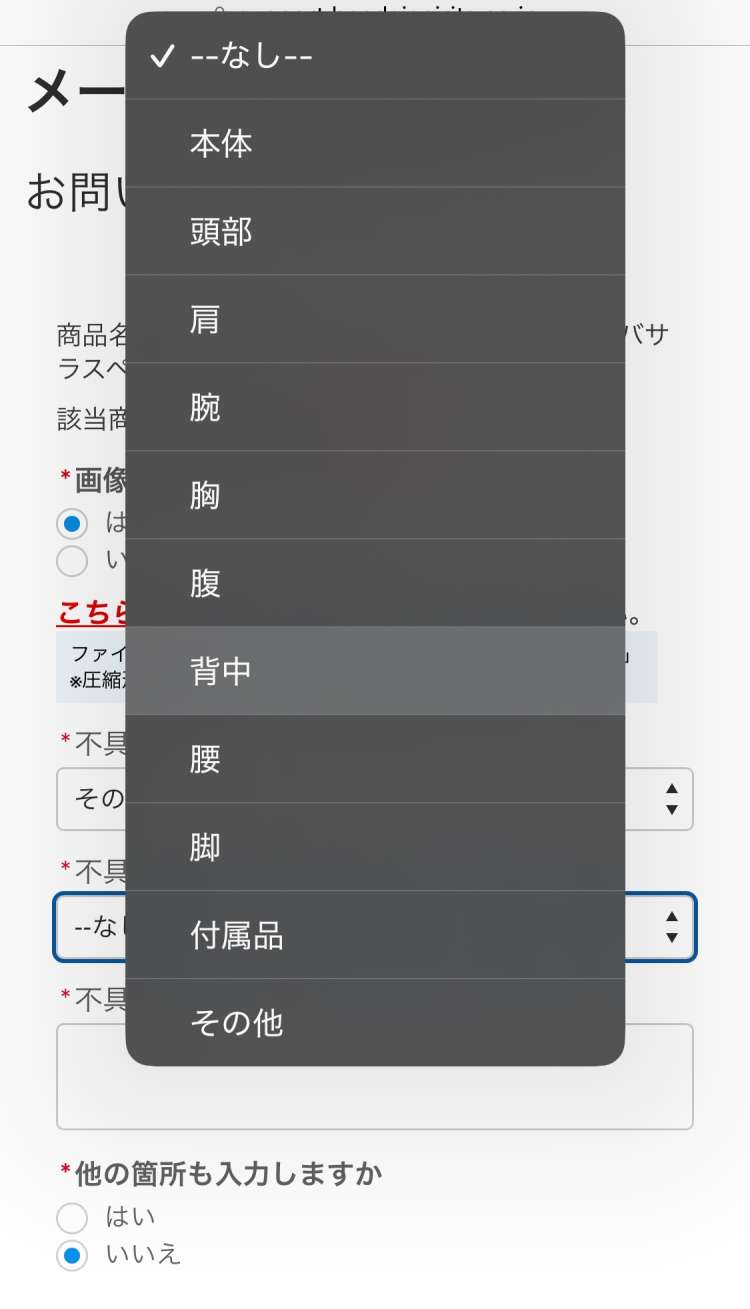
Task: Select the その他 option
Action: [375, 1022]
